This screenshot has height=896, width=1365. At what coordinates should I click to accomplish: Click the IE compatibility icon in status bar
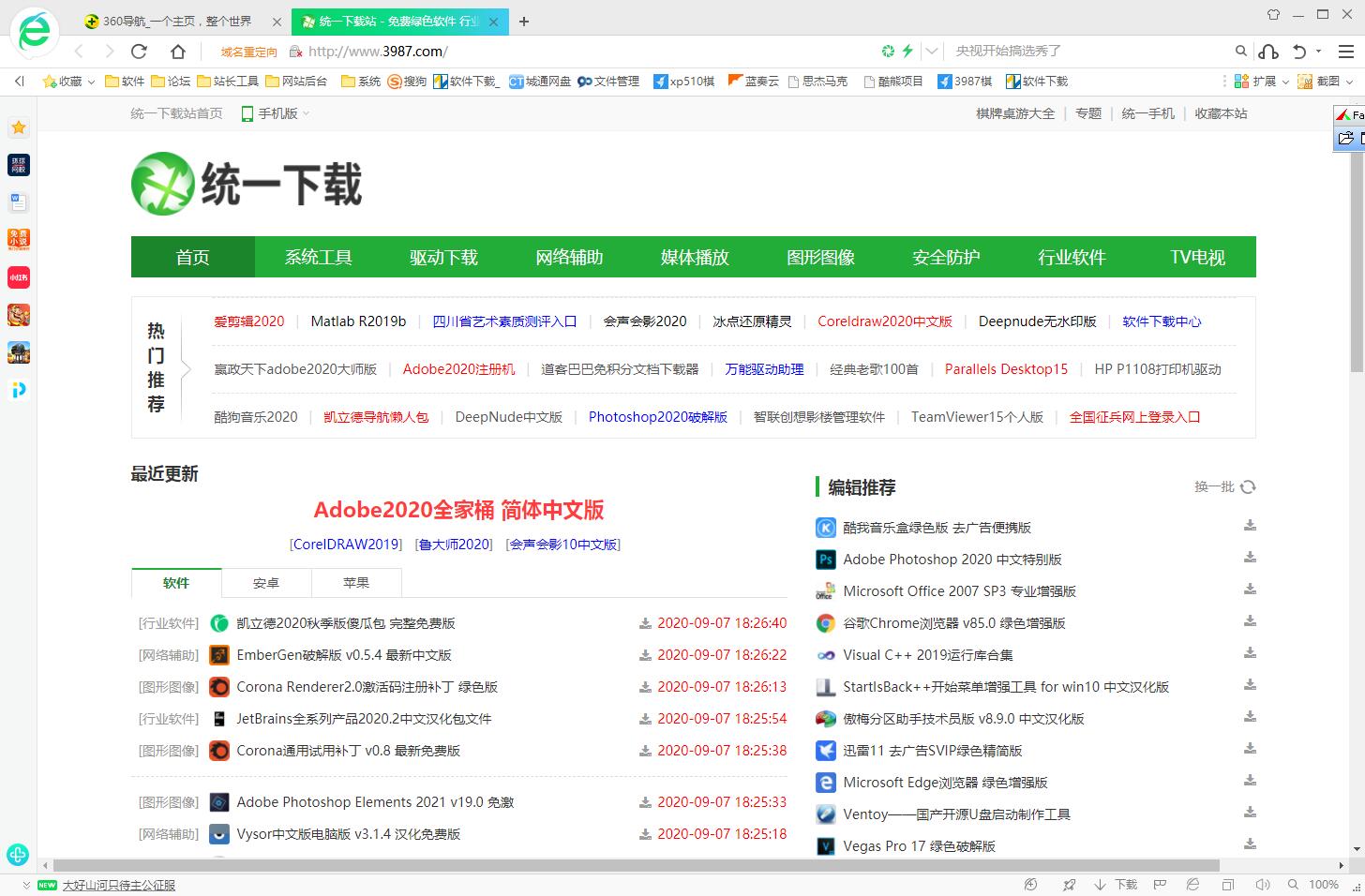pos(1192,885)
